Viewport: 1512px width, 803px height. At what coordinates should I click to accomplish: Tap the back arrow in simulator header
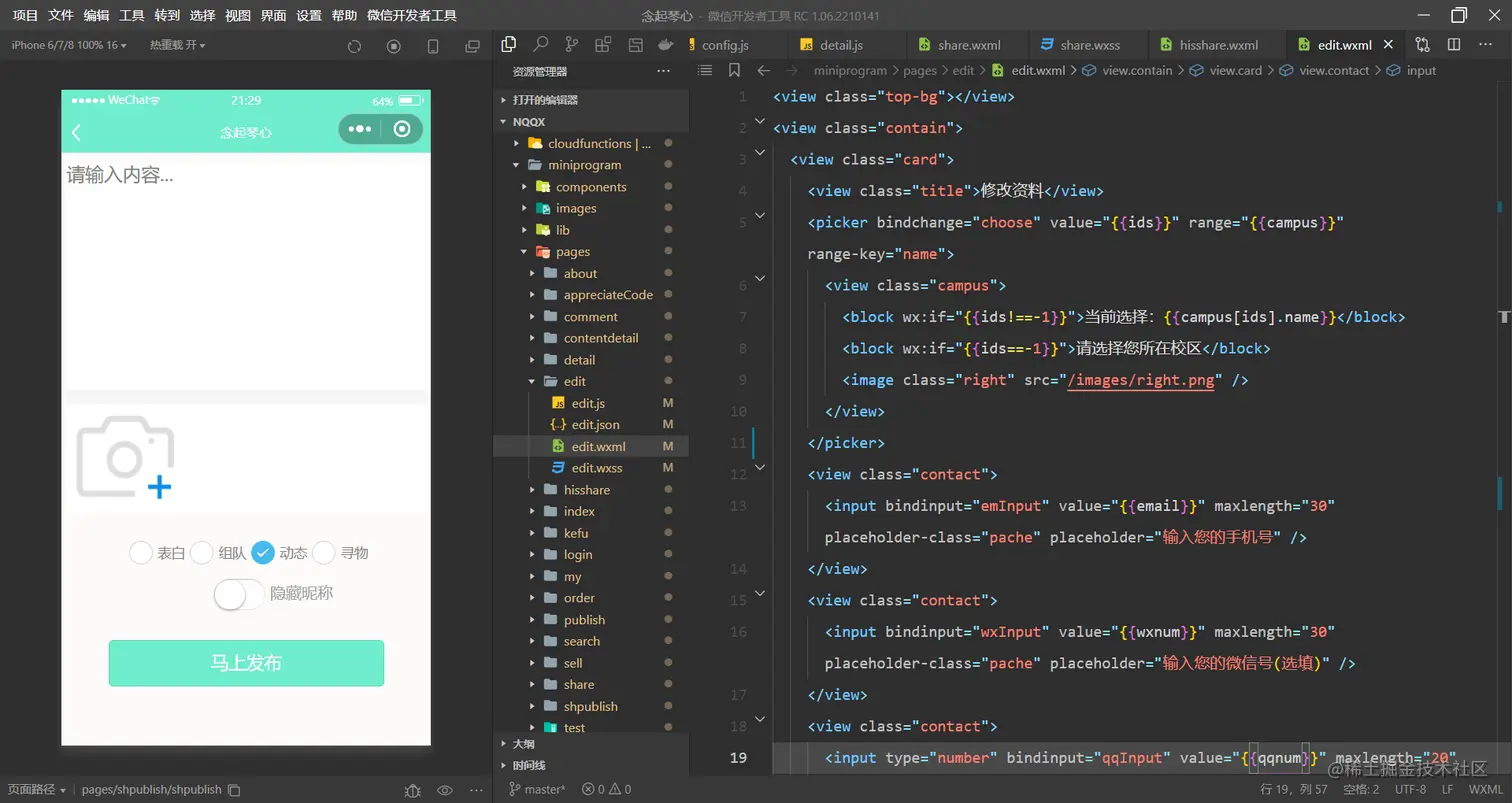coord(76,132)
